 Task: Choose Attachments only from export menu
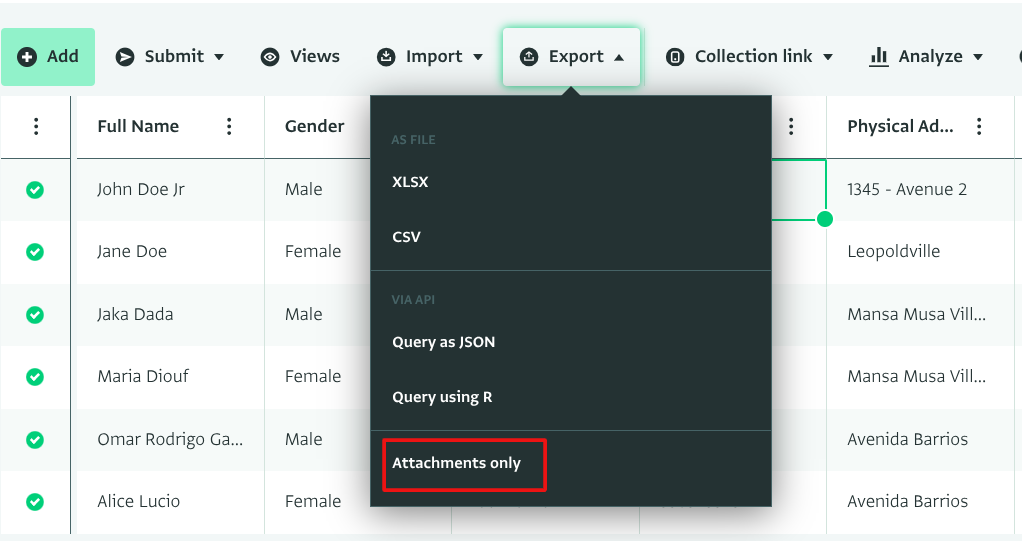click(457, 463)
